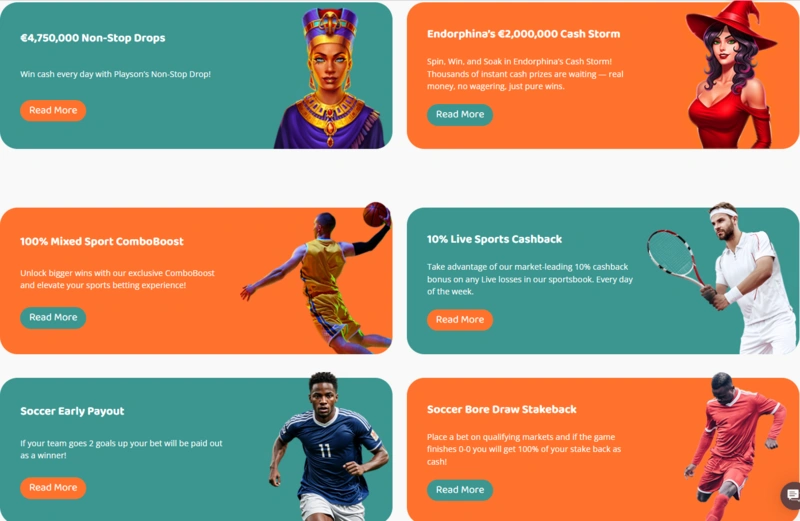Click the Playson Non-Stop Drop description text

pos(116,74)
